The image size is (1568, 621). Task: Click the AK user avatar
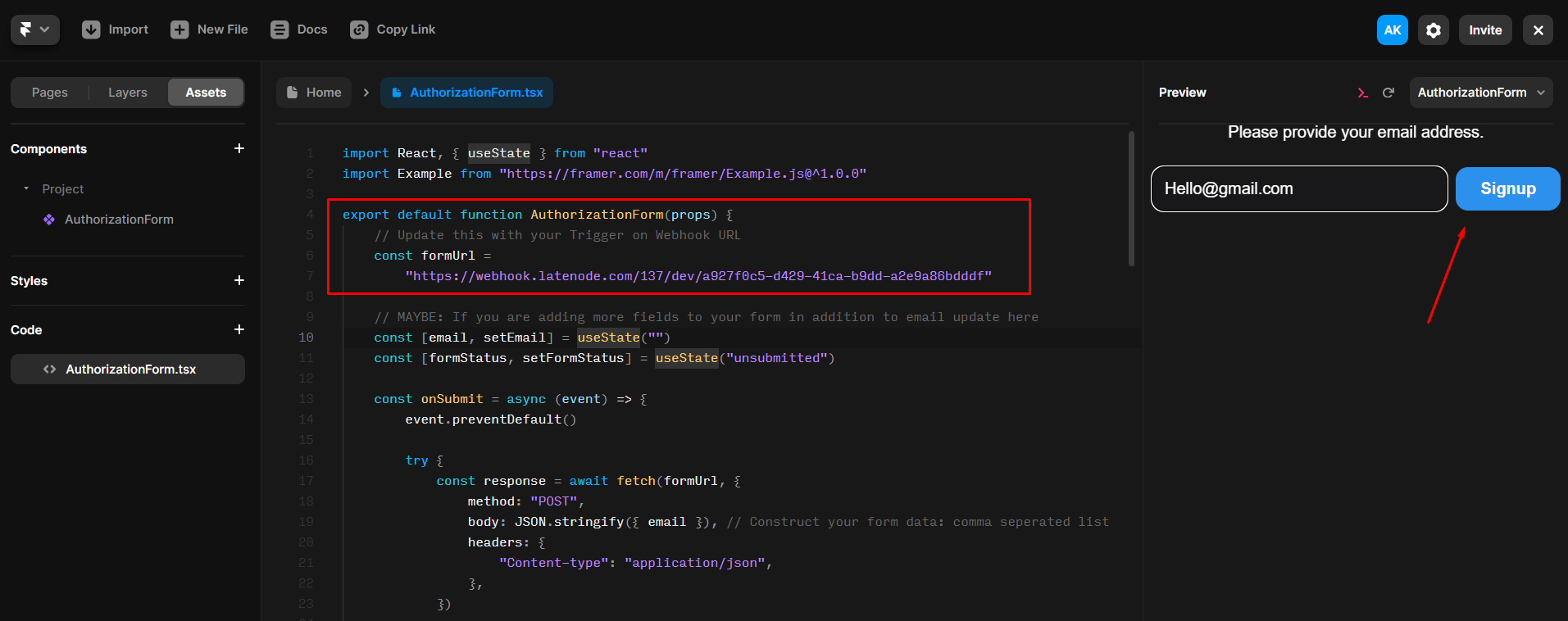(x=1392, y=30)
